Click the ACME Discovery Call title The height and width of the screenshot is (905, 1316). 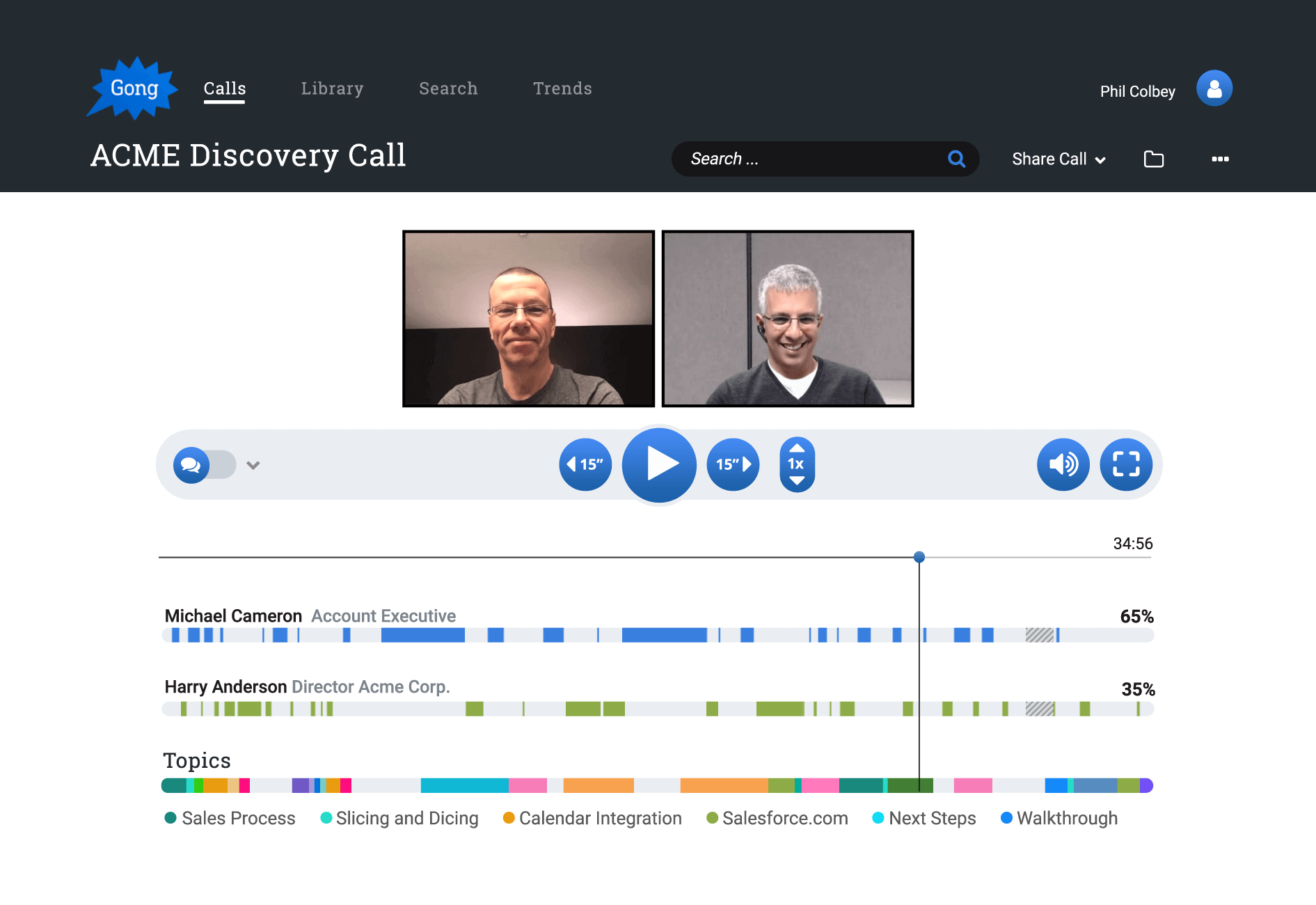tap(248, 155)
